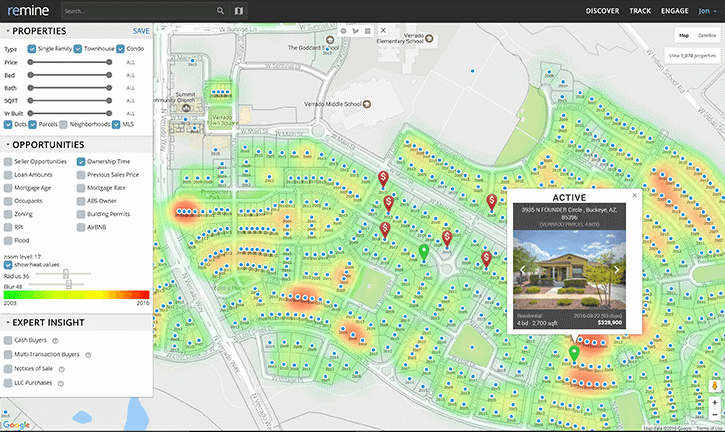Click in the Search input field
Screen dimensions: 725x432
[138, 11]
